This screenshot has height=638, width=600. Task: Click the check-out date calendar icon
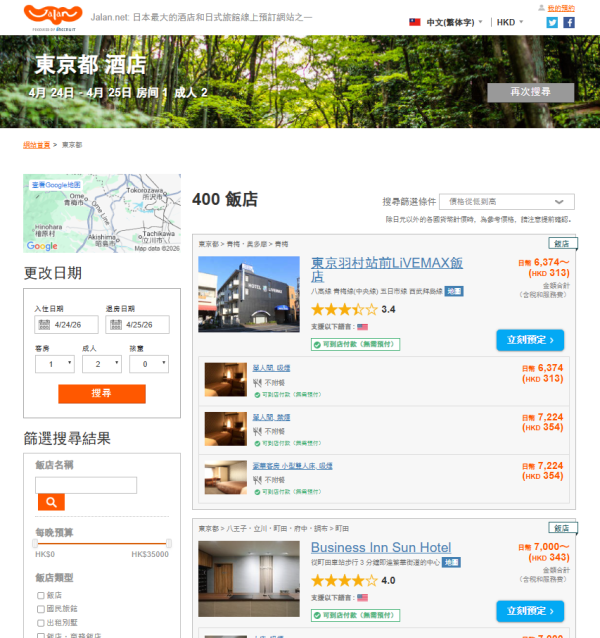(x=116, y=324)
